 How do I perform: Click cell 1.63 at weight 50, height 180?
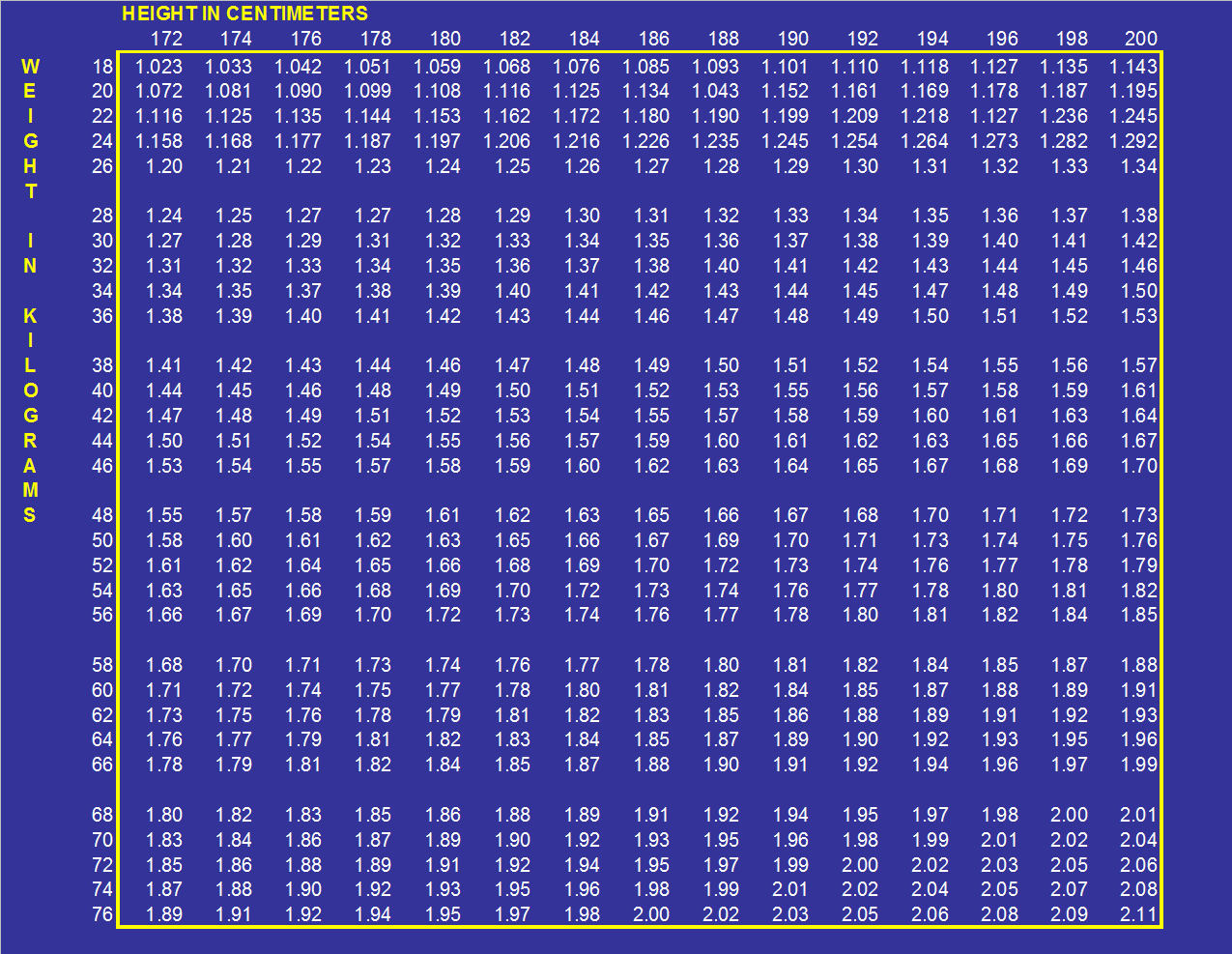(x=443, y=540)
